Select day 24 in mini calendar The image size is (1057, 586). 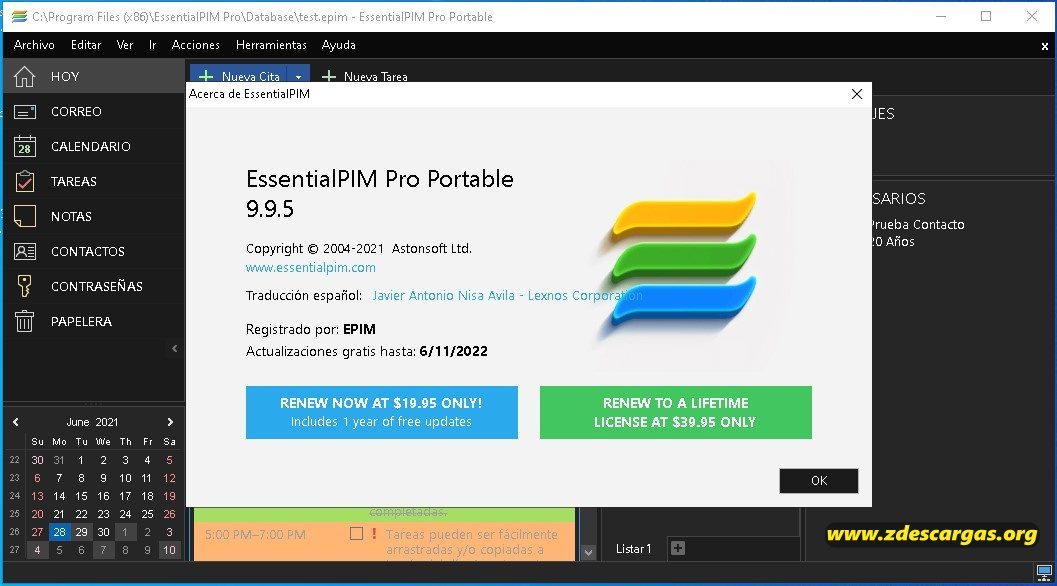125,514
